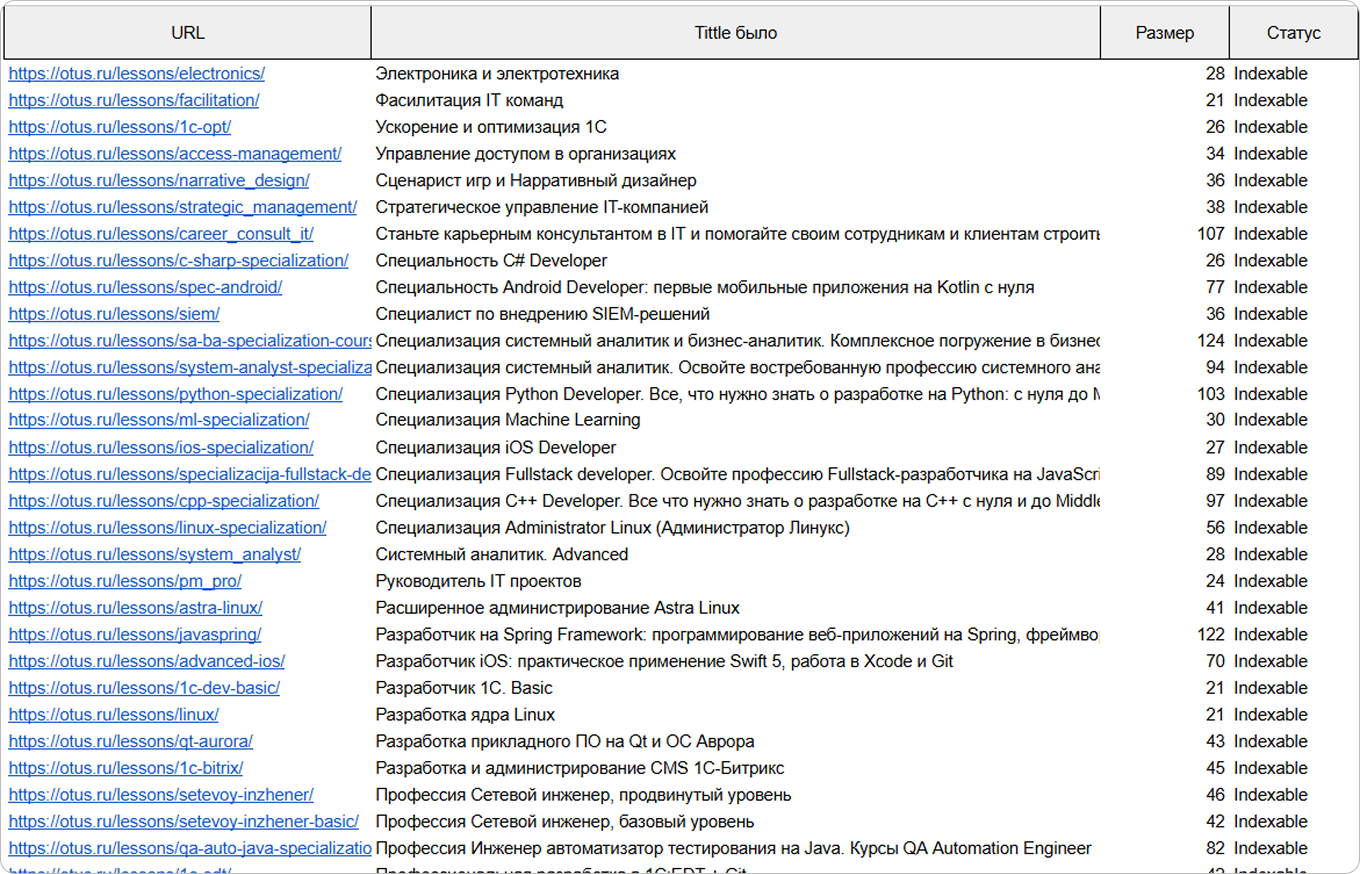Open the setevoy-inzhener-basic link
The width and height of the screenshot is (1360, 874).
click(184, 822)
